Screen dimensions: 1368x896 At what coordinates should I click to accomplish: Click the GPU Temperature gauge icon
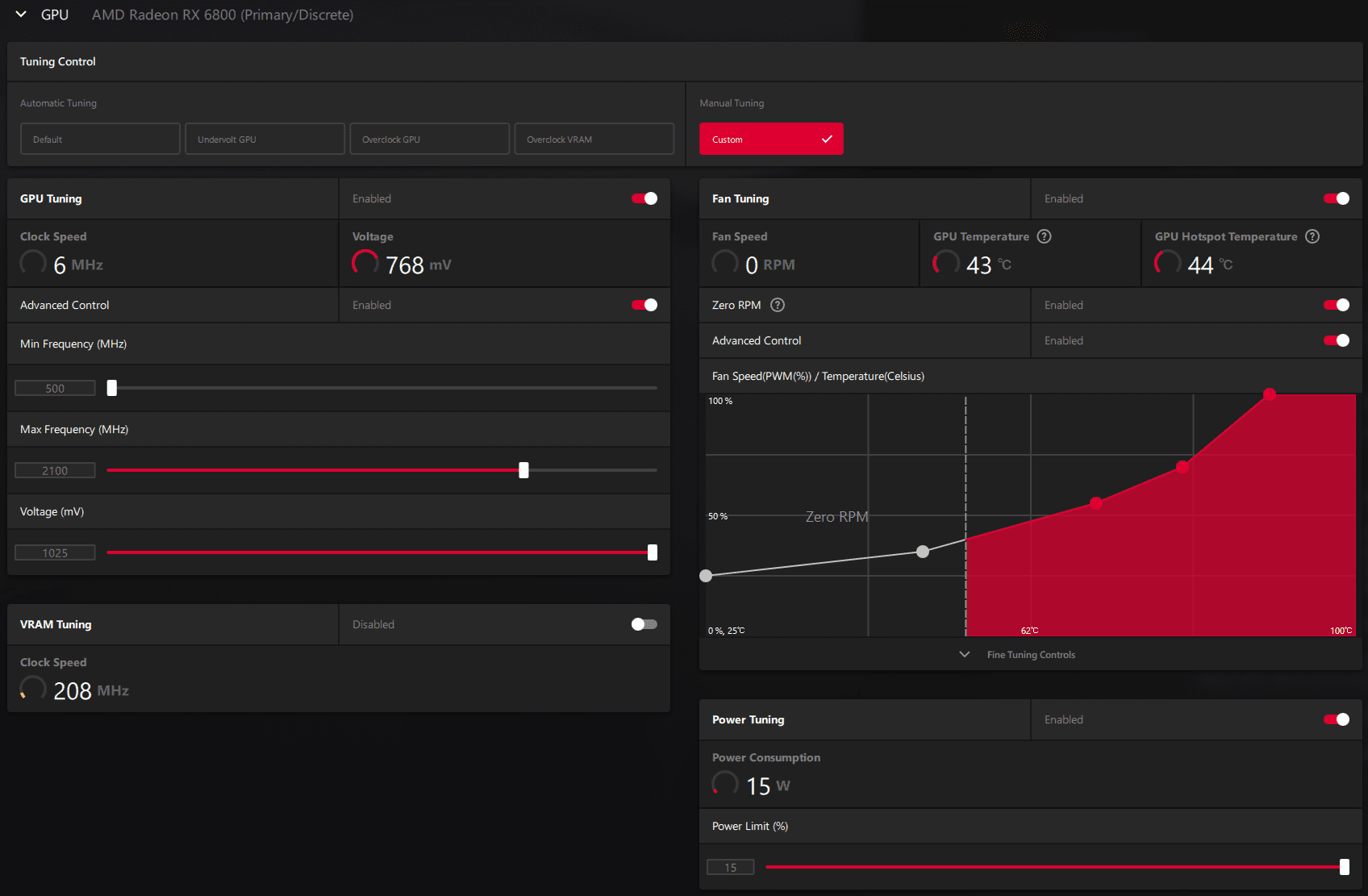[x=946, y=262]
